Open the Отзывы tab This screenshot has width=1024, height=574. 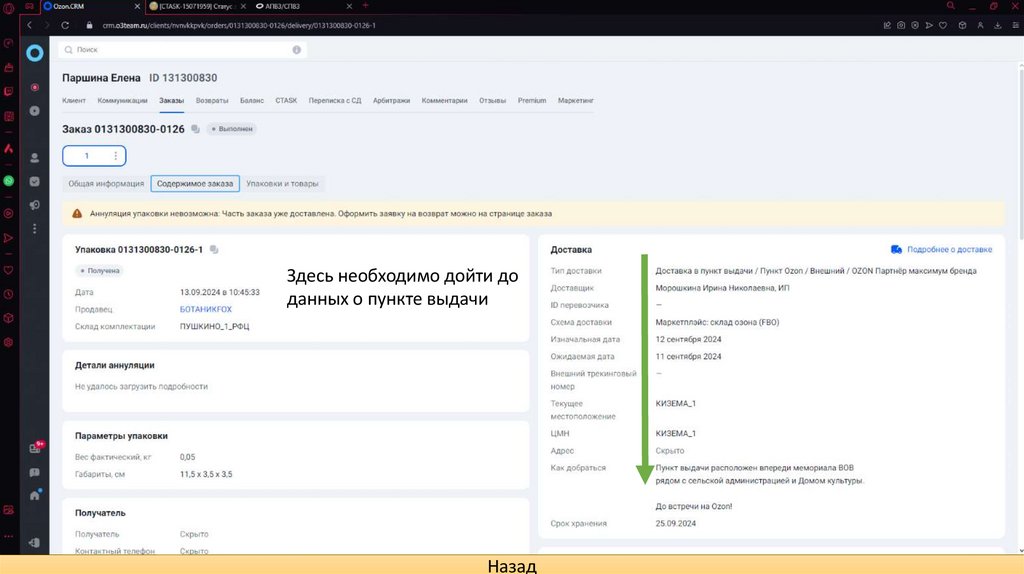point(492,101)
